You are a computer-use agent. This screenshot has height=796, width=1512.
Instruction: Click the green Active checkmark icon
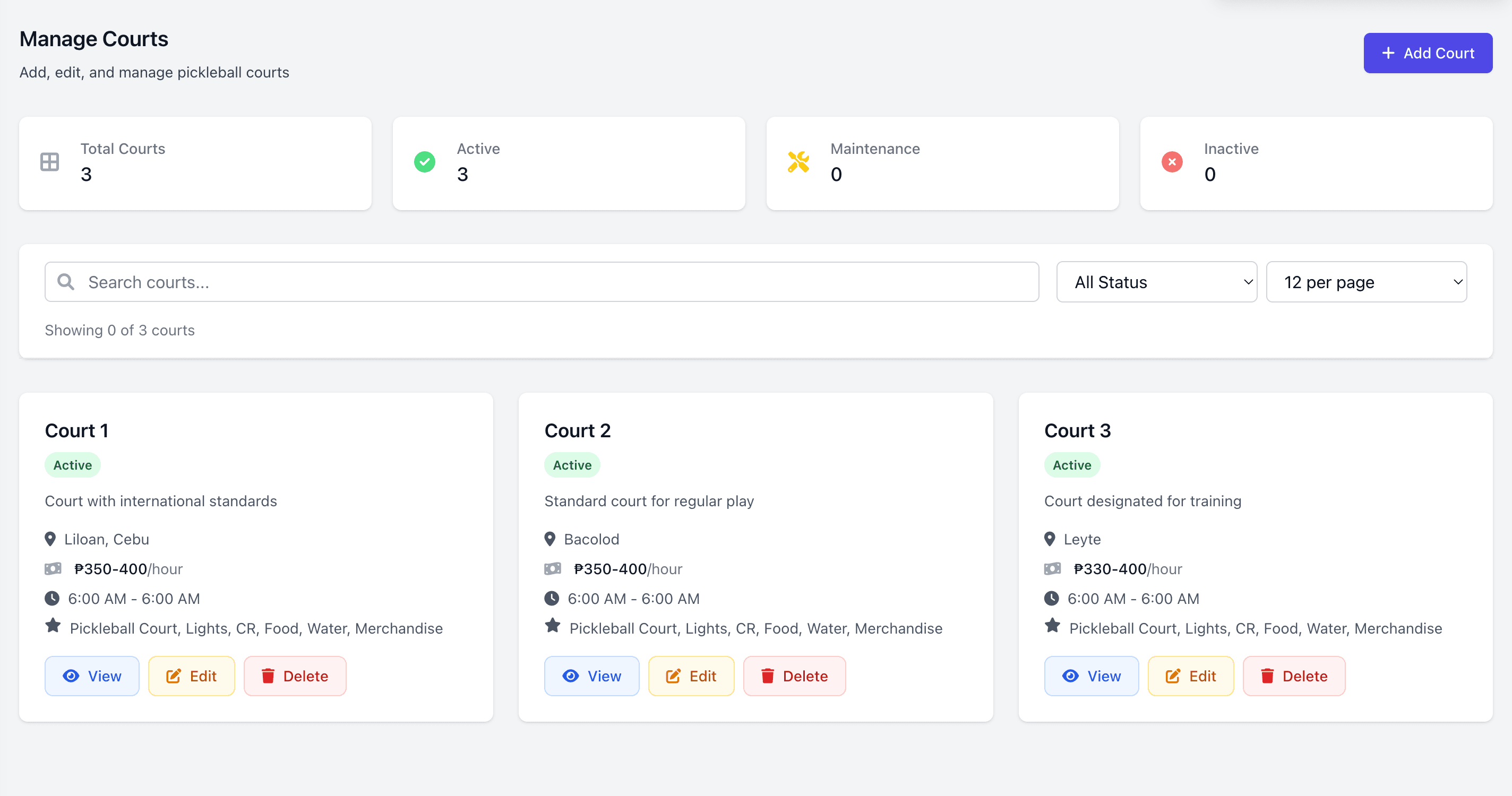point(424,162)
